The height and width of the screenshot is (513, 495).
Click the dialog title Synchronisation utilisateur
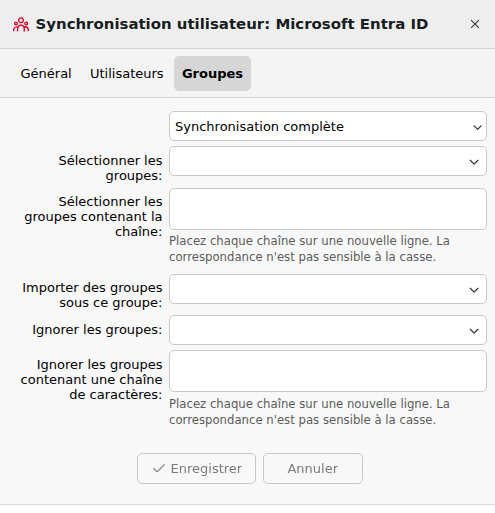pos(232,24)
